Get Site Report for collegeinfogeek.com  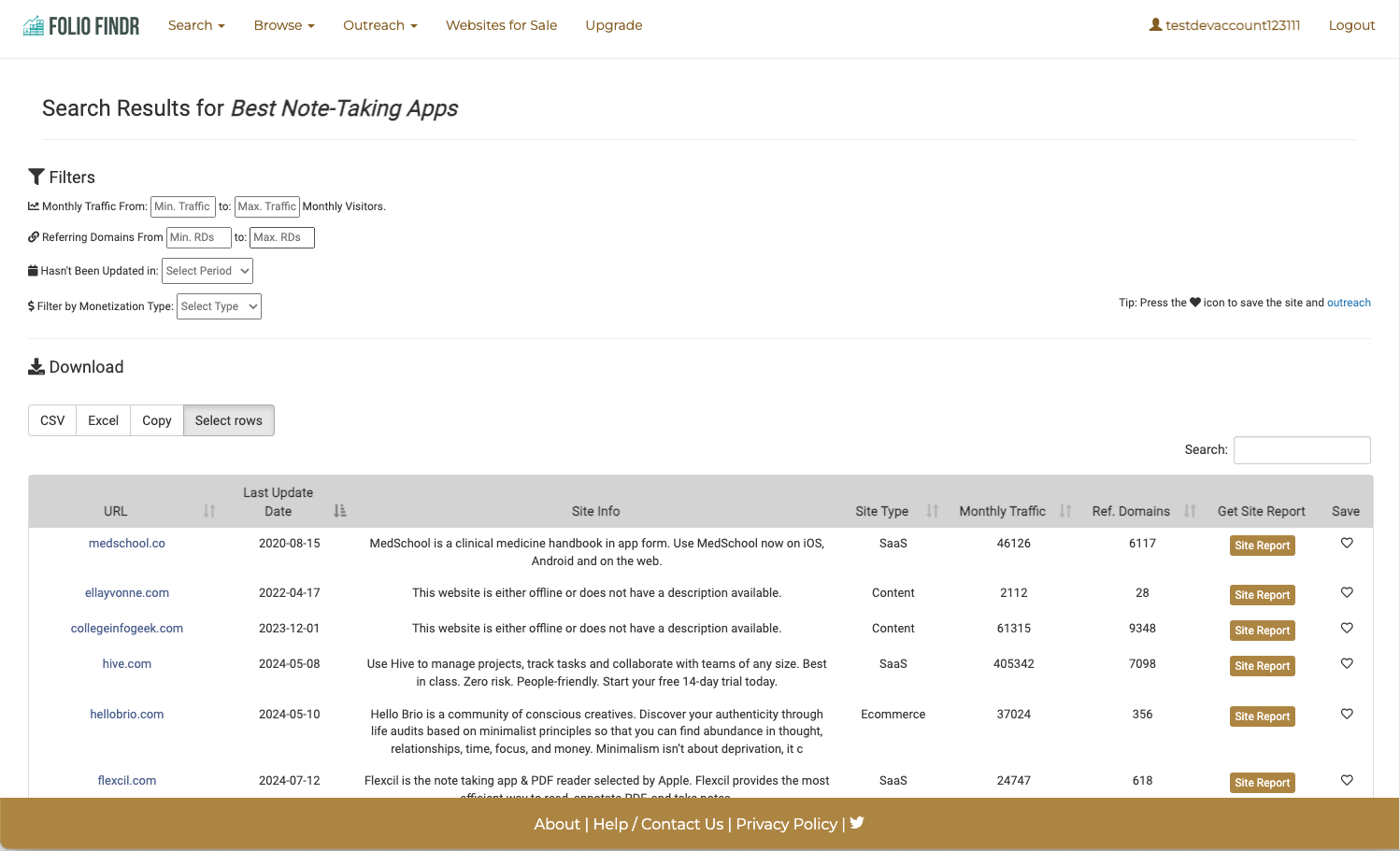1262,631
